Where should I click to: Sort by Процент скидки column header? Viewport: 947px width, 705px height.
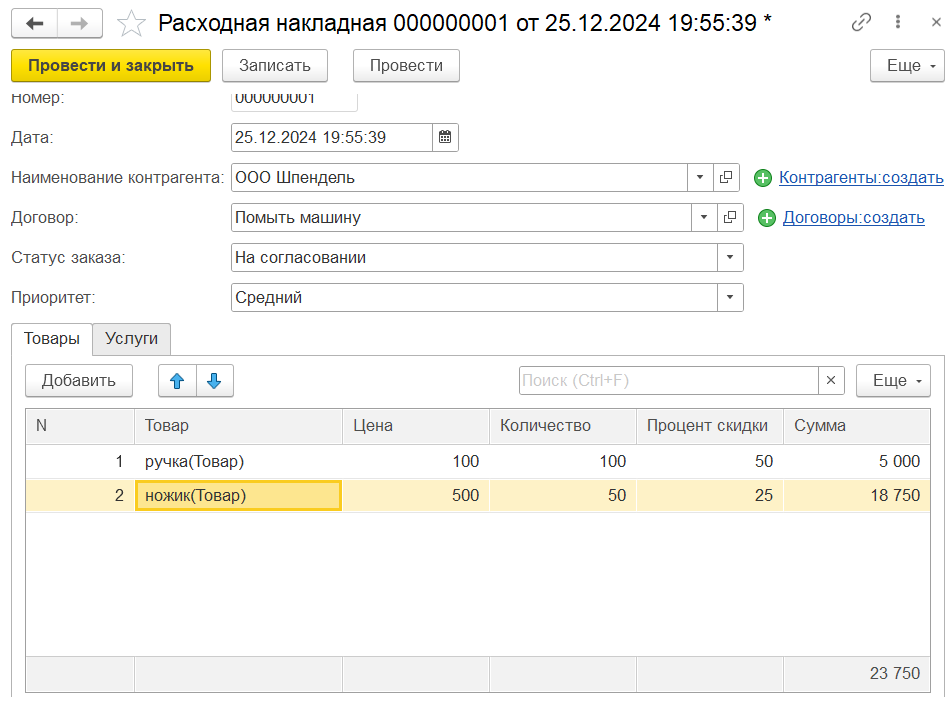[x=710, y=426]
